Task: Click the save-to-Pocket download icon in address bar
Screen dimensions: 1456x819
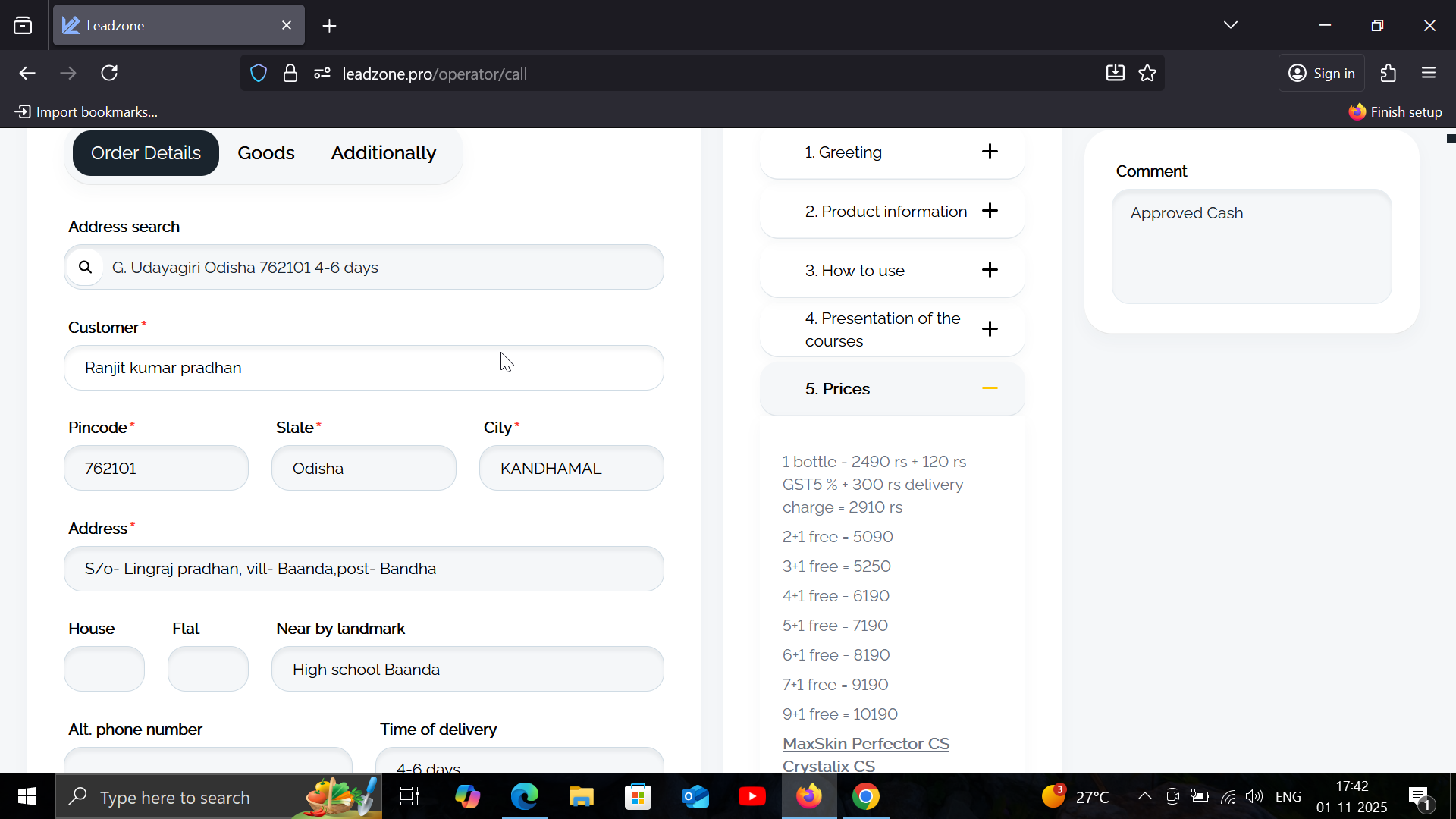Action: 1115,74
